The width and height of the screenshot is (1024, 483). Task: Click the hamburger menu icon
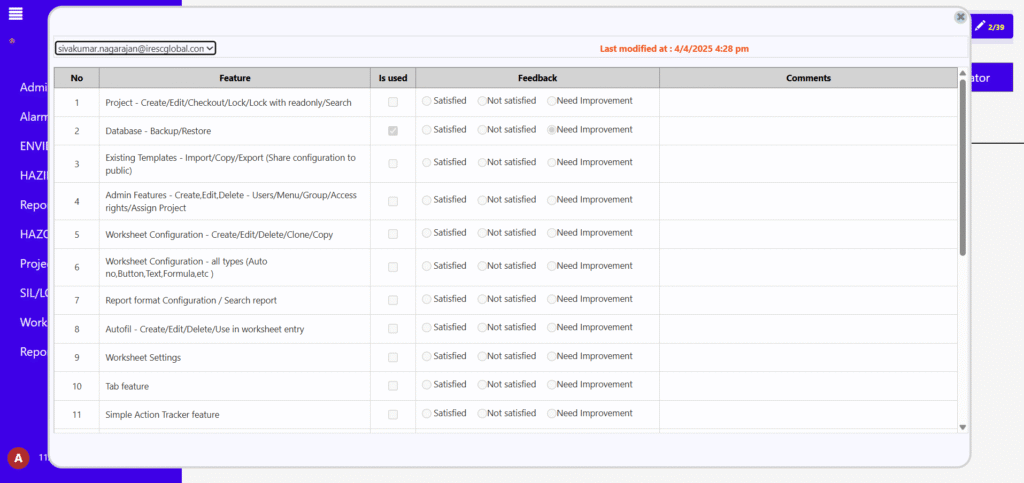[15, 13]
